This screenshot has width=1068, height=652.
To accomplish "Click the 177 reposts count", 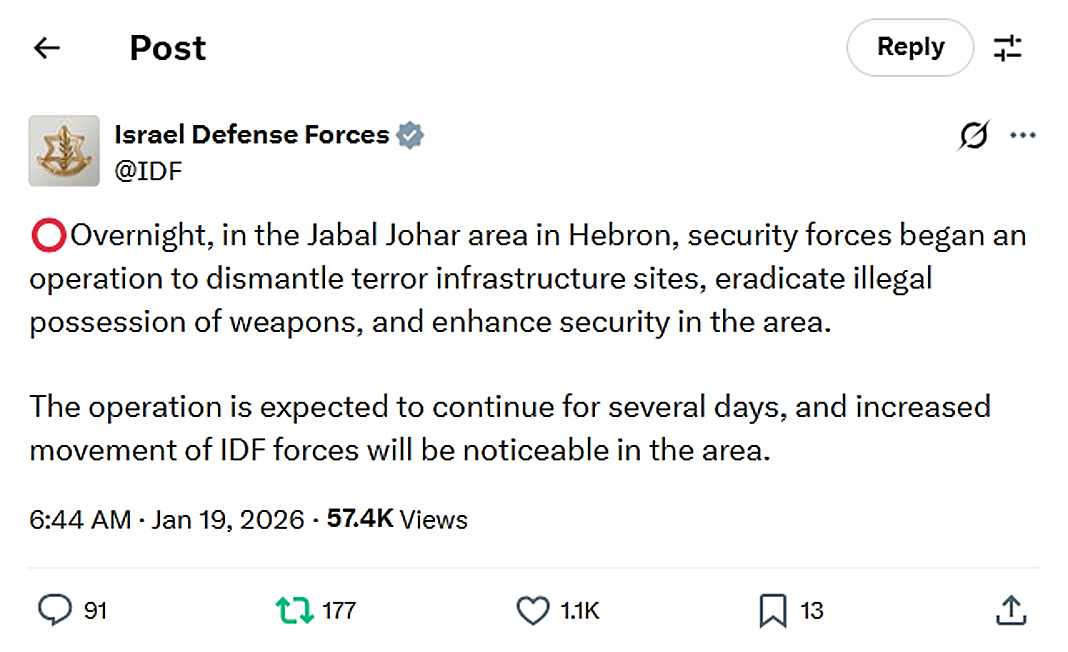I will tap(339, 610).
